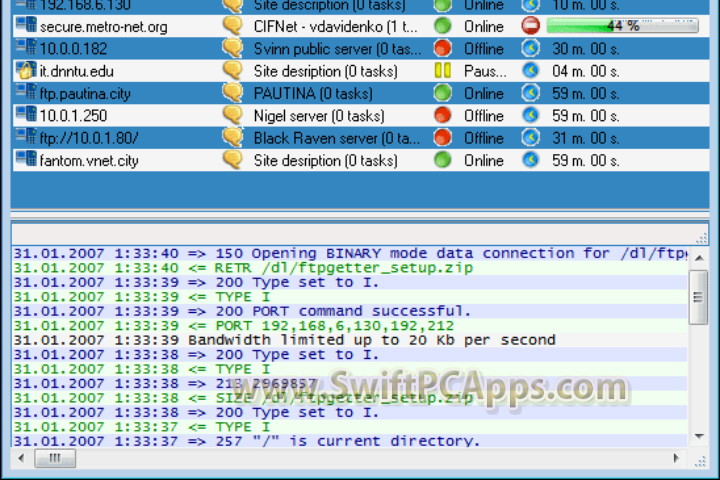Click the CIFNet - vdavidenko description text
This screenshot has width=720, height=480.
click(x=336, y=27)
